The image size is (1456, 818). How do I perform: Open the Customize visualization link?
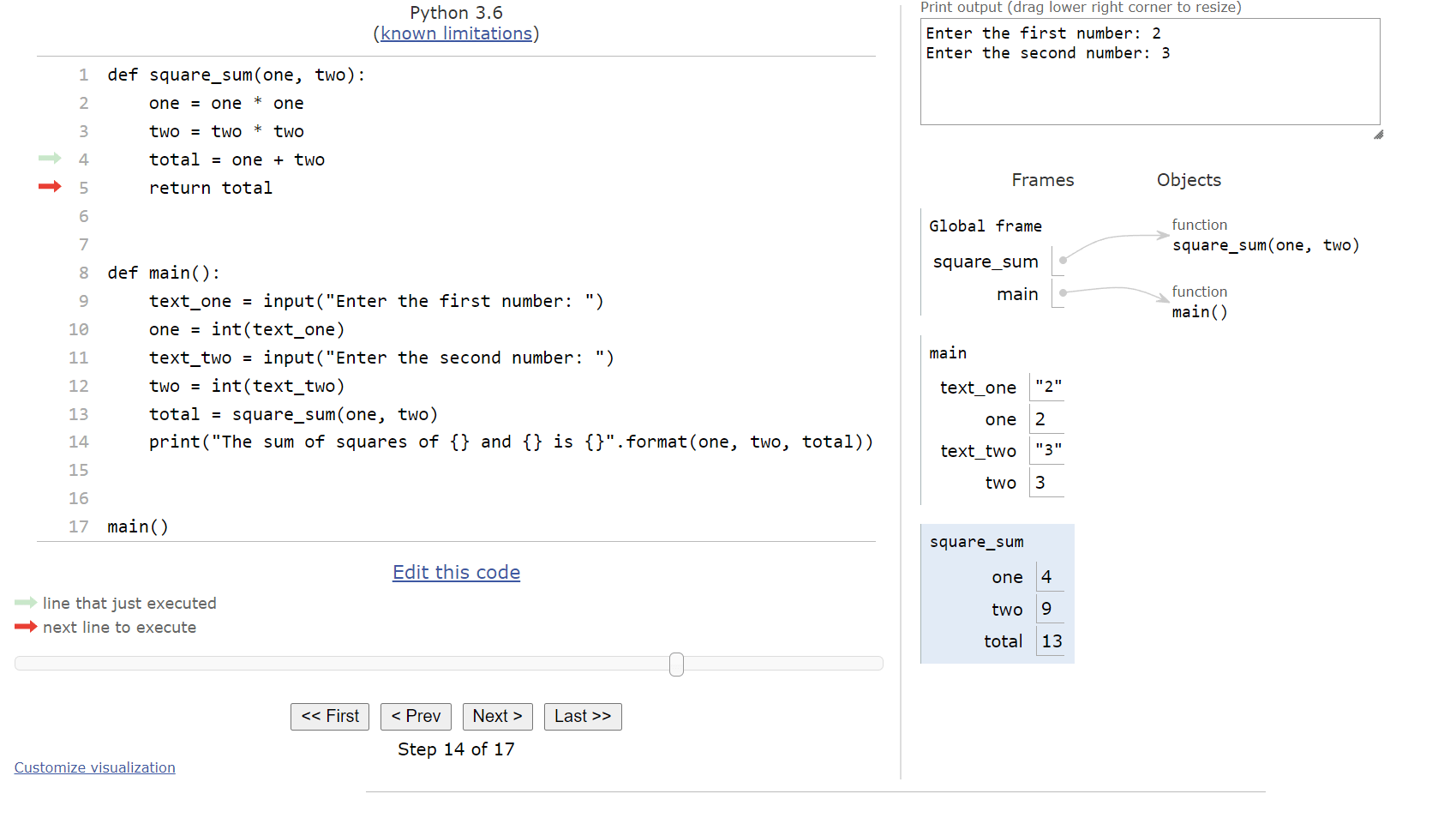[94, 767]
